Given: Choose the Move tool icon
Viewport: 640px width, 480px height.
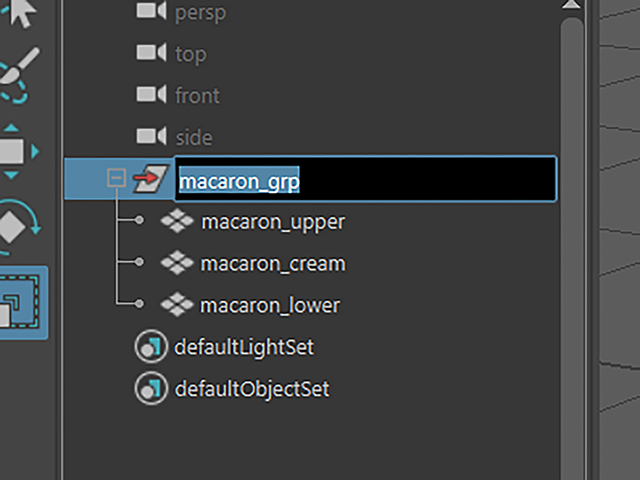Looking at the screenshot, I should tap(18, 151).
